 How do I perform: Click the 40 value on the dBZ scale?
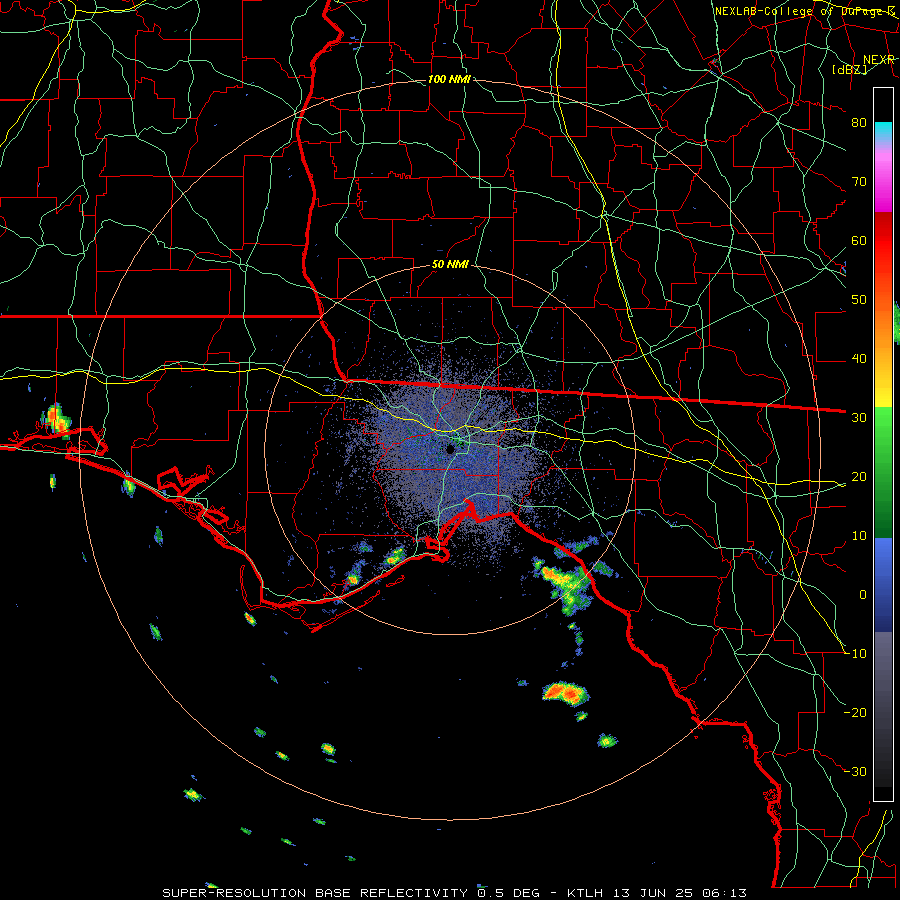pyautogui.click(x=859, y=359)
